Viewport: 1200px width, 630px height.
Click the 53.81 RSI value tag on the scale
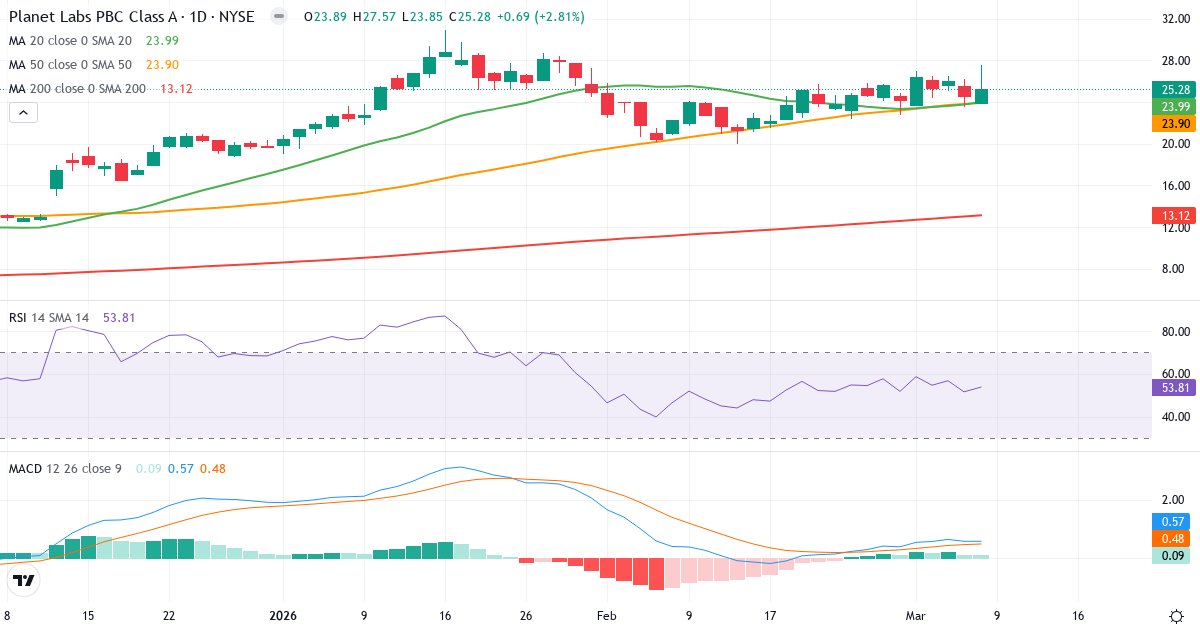(1172, 386)
